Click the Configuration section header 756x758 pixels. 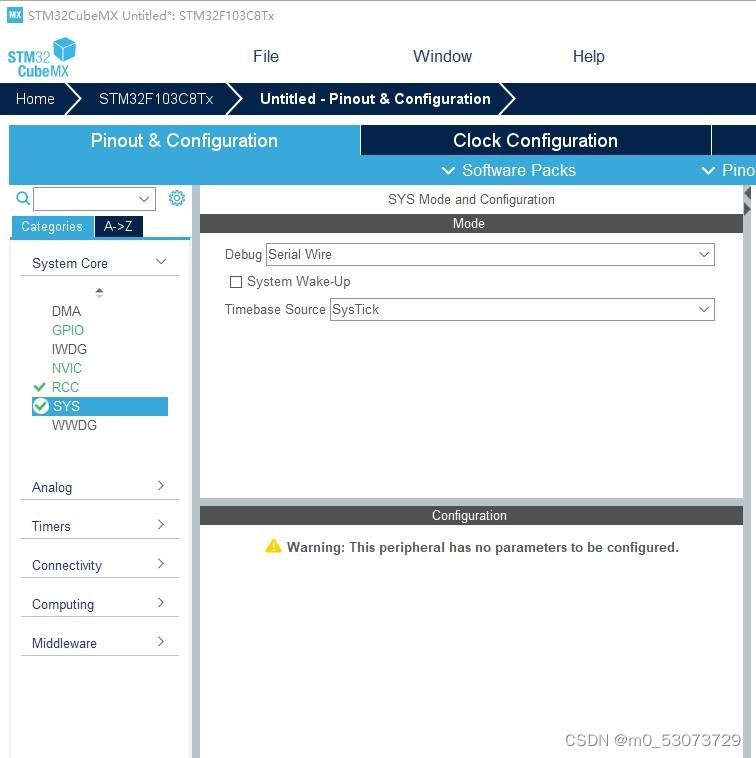coord(471,515)
